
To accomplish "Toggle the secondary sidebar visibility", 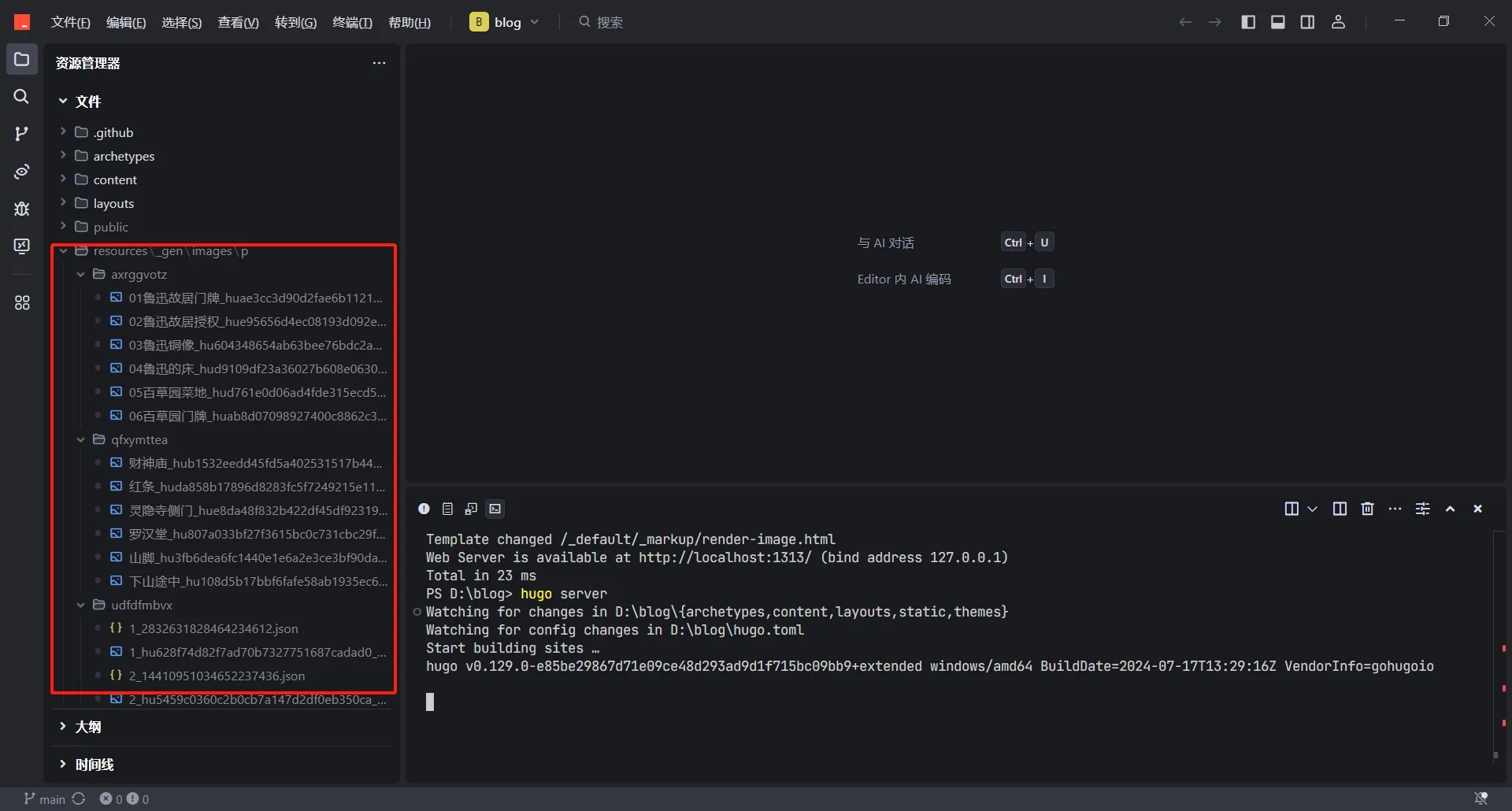I will pyautogui.click(x=1307, y=22).
